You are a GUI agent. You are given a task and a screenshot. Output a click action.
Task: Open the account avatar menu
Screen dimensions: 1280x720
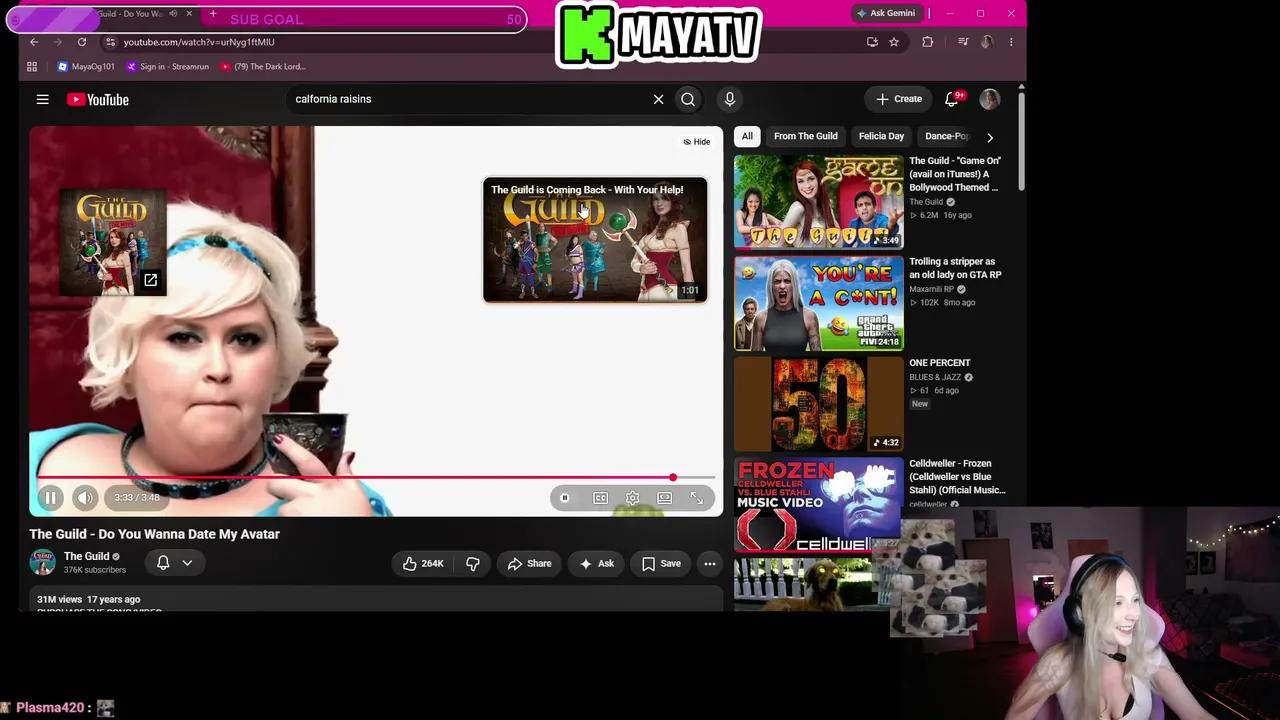[x=989, y=99]
